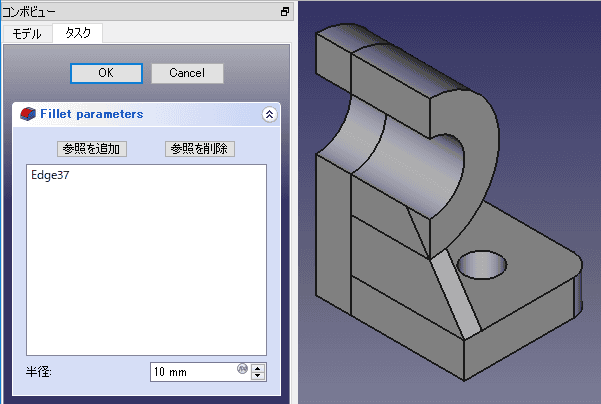Open expression editor icon in radius field
The width and height of the screenshot is (601, 404).
click(x=242, y=369)
